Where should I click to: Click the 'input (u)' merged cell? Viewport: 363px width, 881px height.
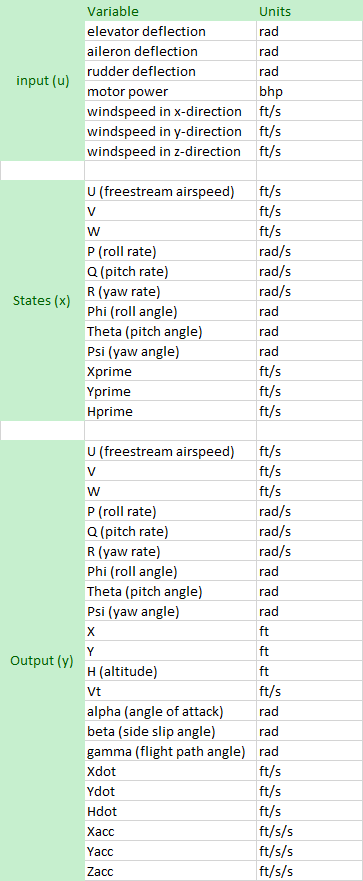(42, 80)
